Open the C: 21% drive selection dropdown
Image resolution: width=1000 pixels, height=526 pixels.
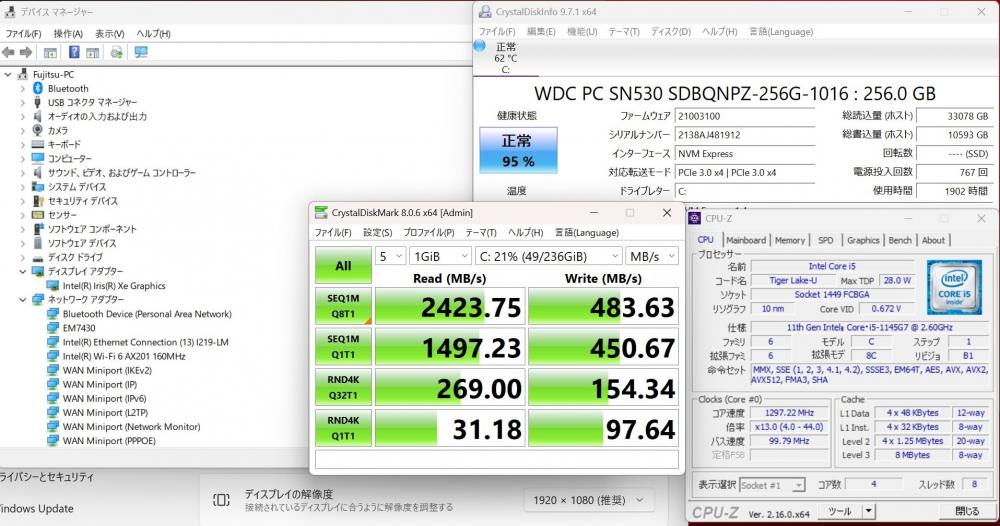548,256
